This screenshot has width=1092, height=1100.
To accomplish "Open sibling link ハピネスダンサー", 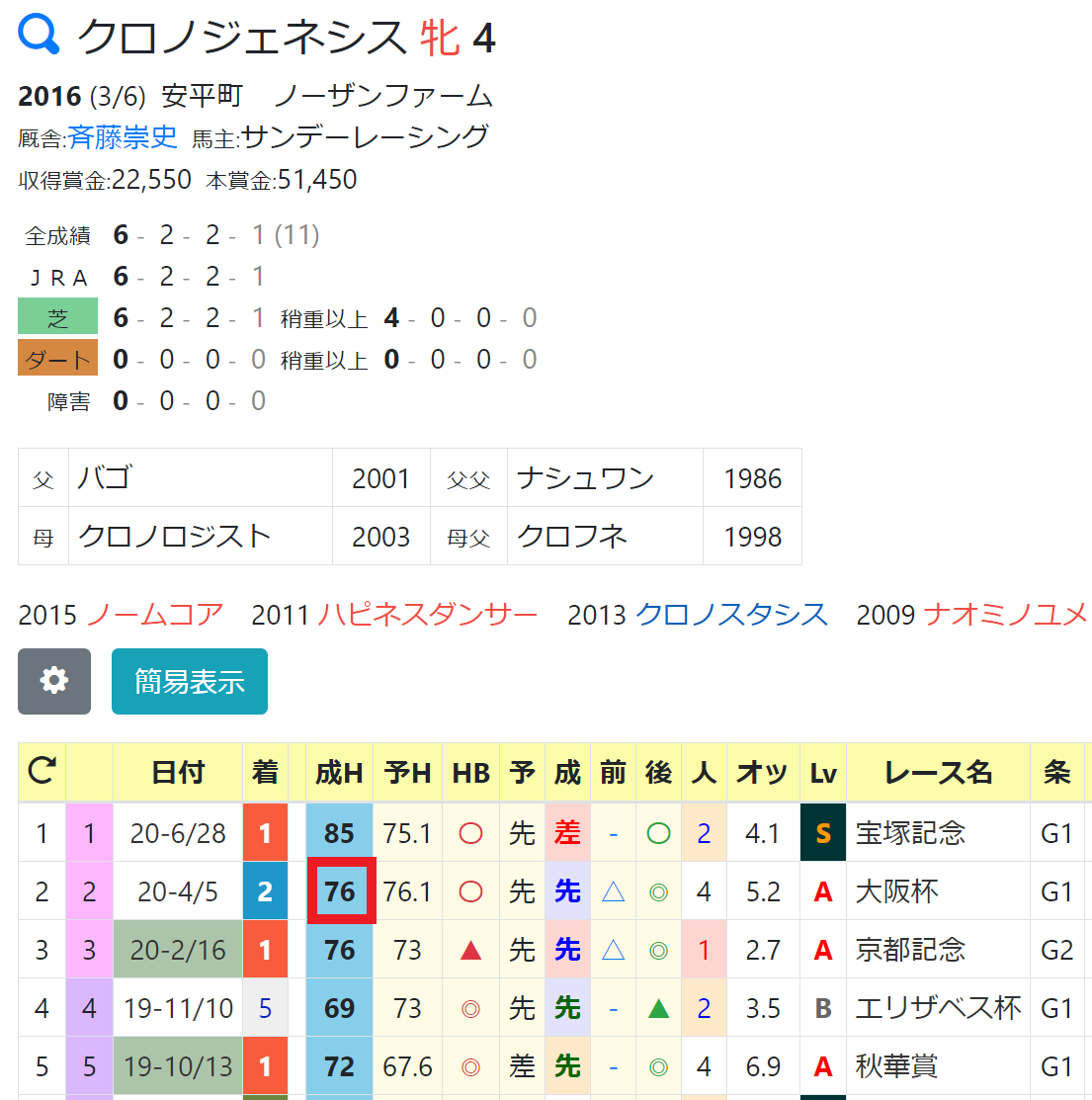I will (x=427, y=615).
